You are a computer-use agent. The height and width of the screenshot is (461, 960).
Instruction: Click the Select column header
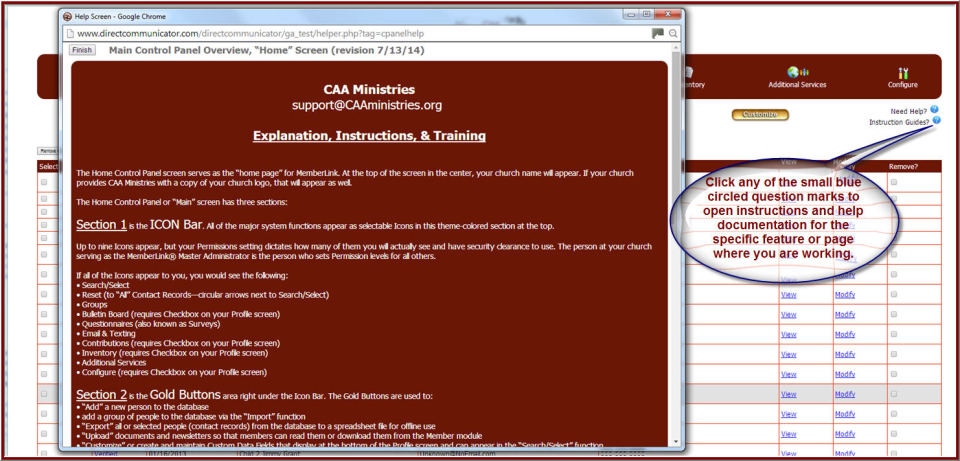coord(48,167)
